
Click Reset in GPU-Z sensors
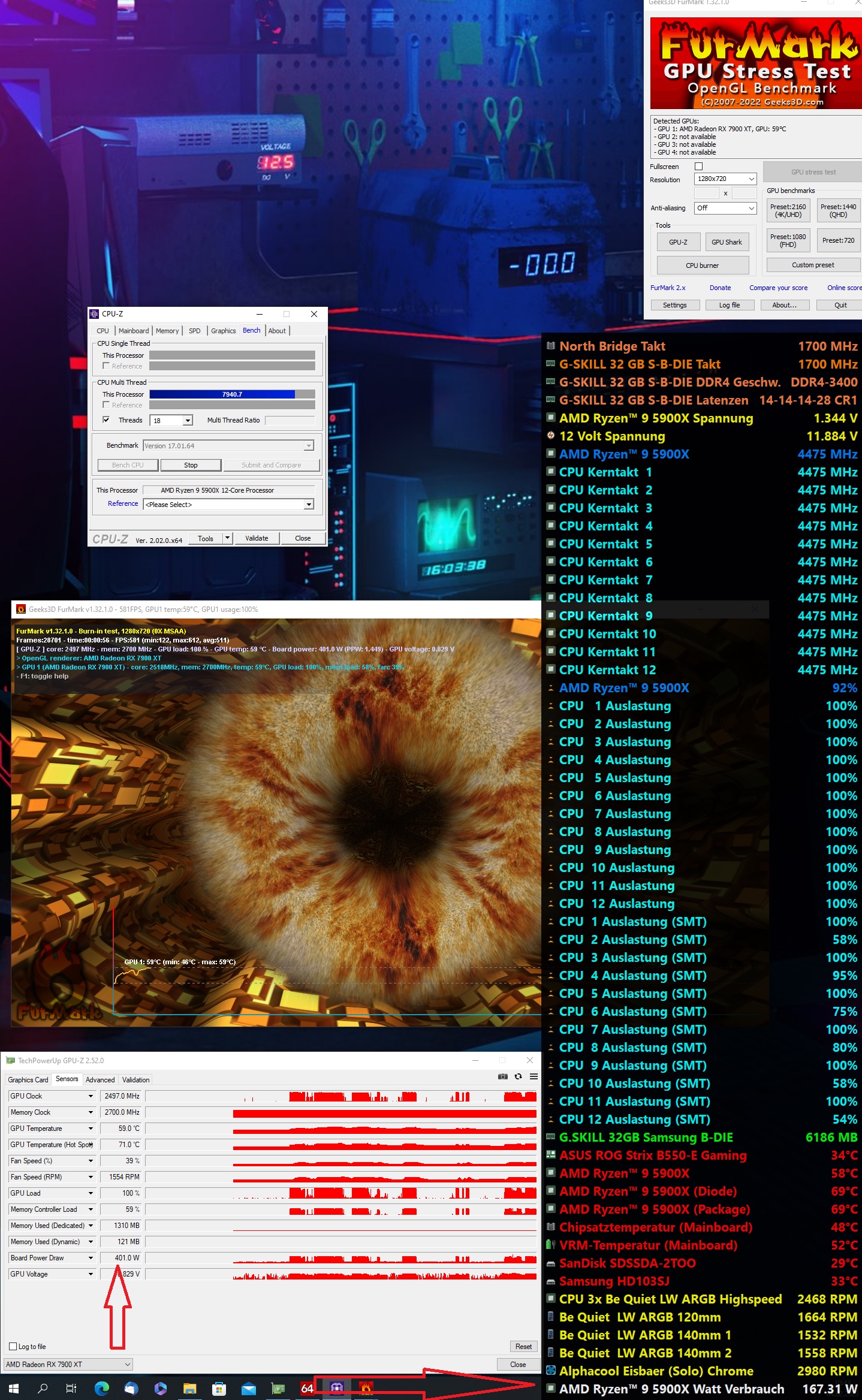click(x=523, y=1346)
